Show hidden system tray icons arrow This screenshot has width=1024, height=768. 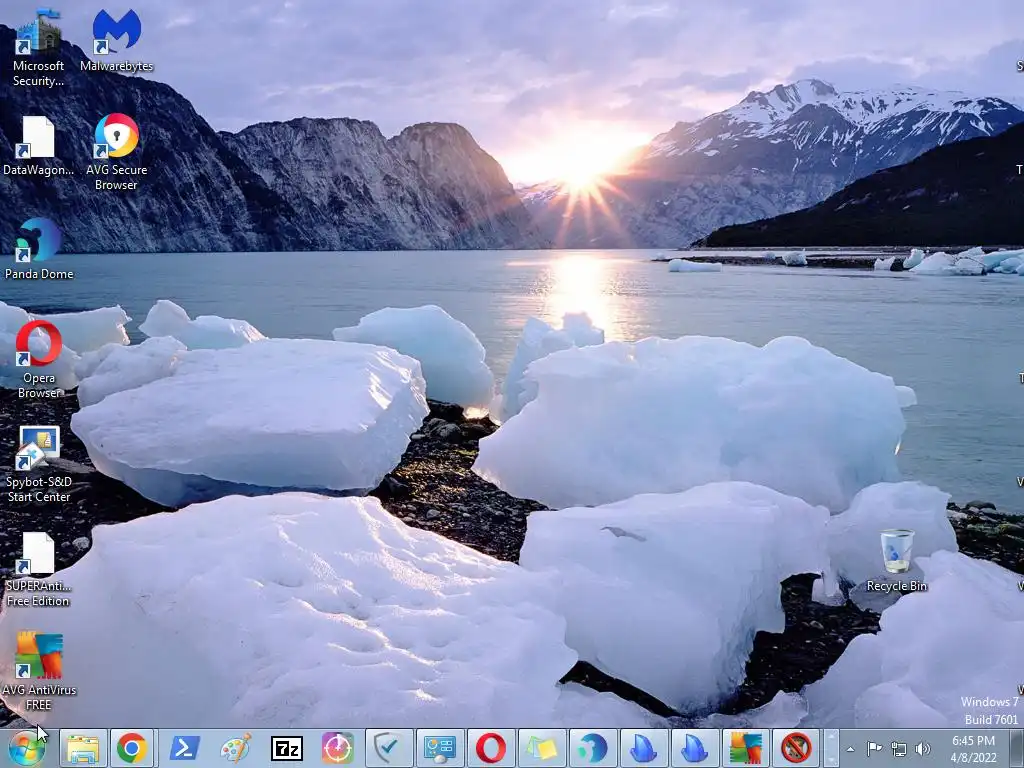pyautogui.click(x=850, y=749)
